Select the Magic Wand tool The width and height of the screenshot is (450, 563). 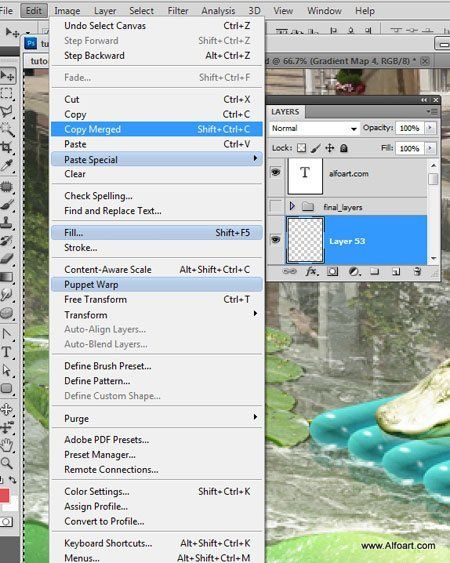pyautogui.click(x=7, y=129)
